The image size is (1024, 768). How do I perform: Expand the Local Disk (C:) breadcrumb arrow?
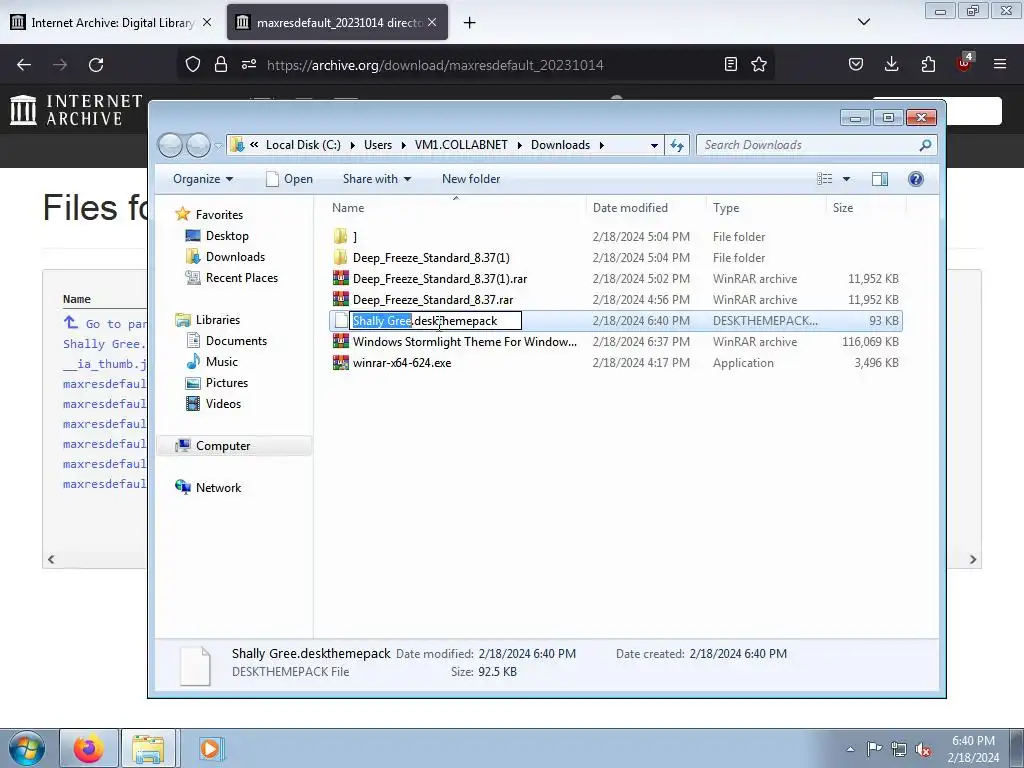353,145
